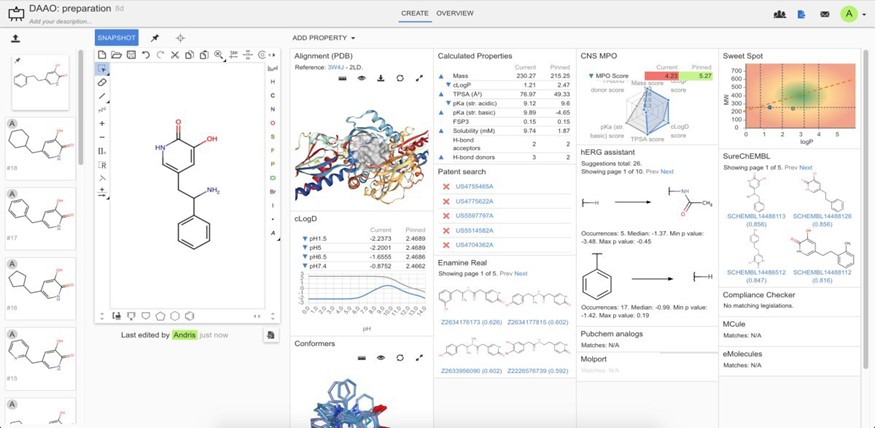
Task: Toggle visibility eye in the Alignment panel
Action: click(x=361, y=78)
